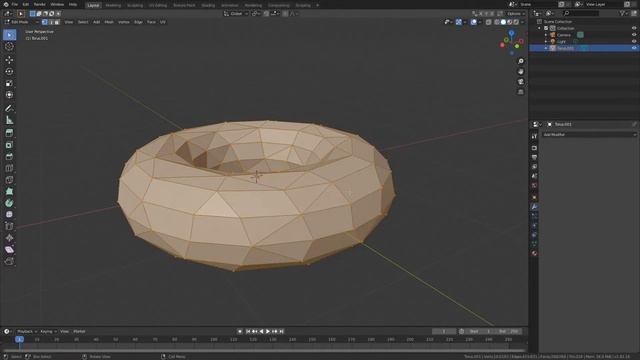
Task: Select the Annotate tool
Action: [9, 109]
